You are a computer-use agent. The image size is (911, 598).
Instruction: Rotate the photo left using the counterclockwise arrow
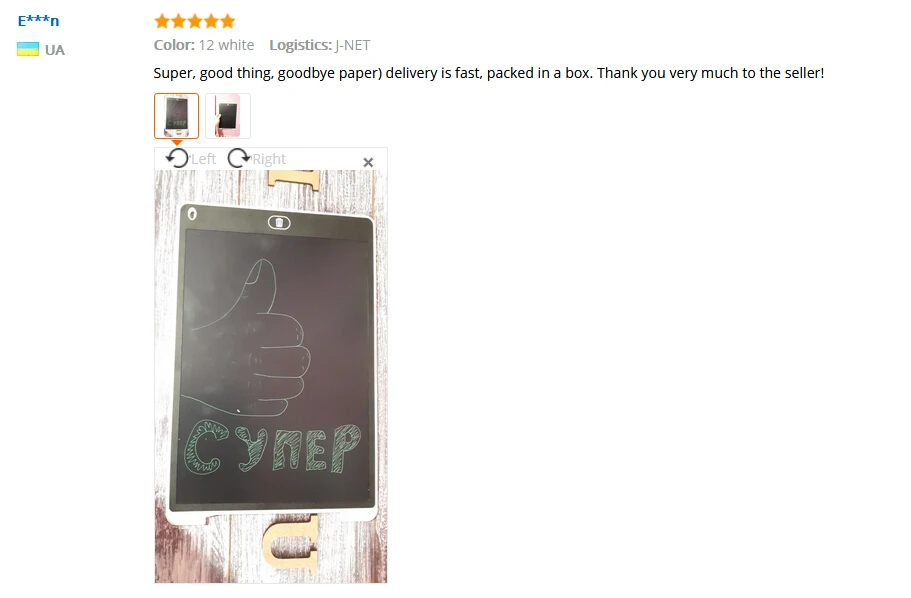(x=178, y=158)
